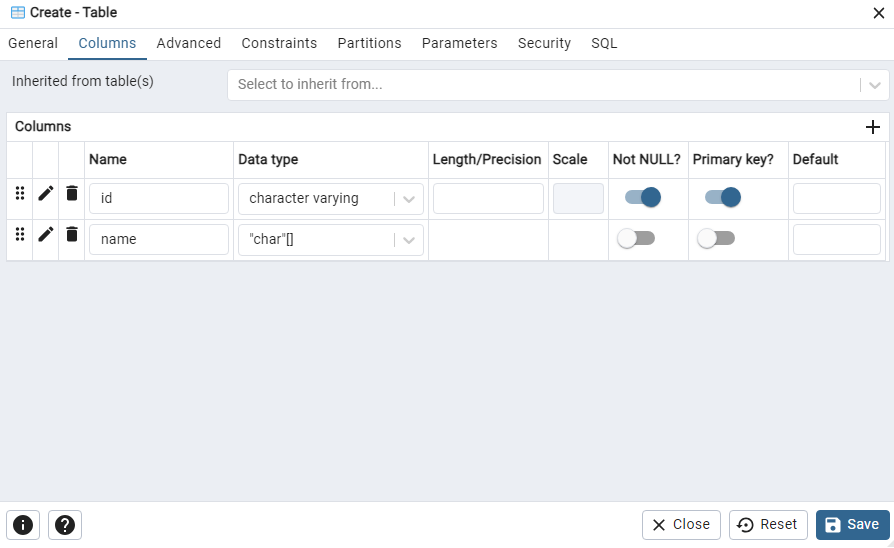Enable Primary key for name column
894x548 pixels.
pos(716,238)
